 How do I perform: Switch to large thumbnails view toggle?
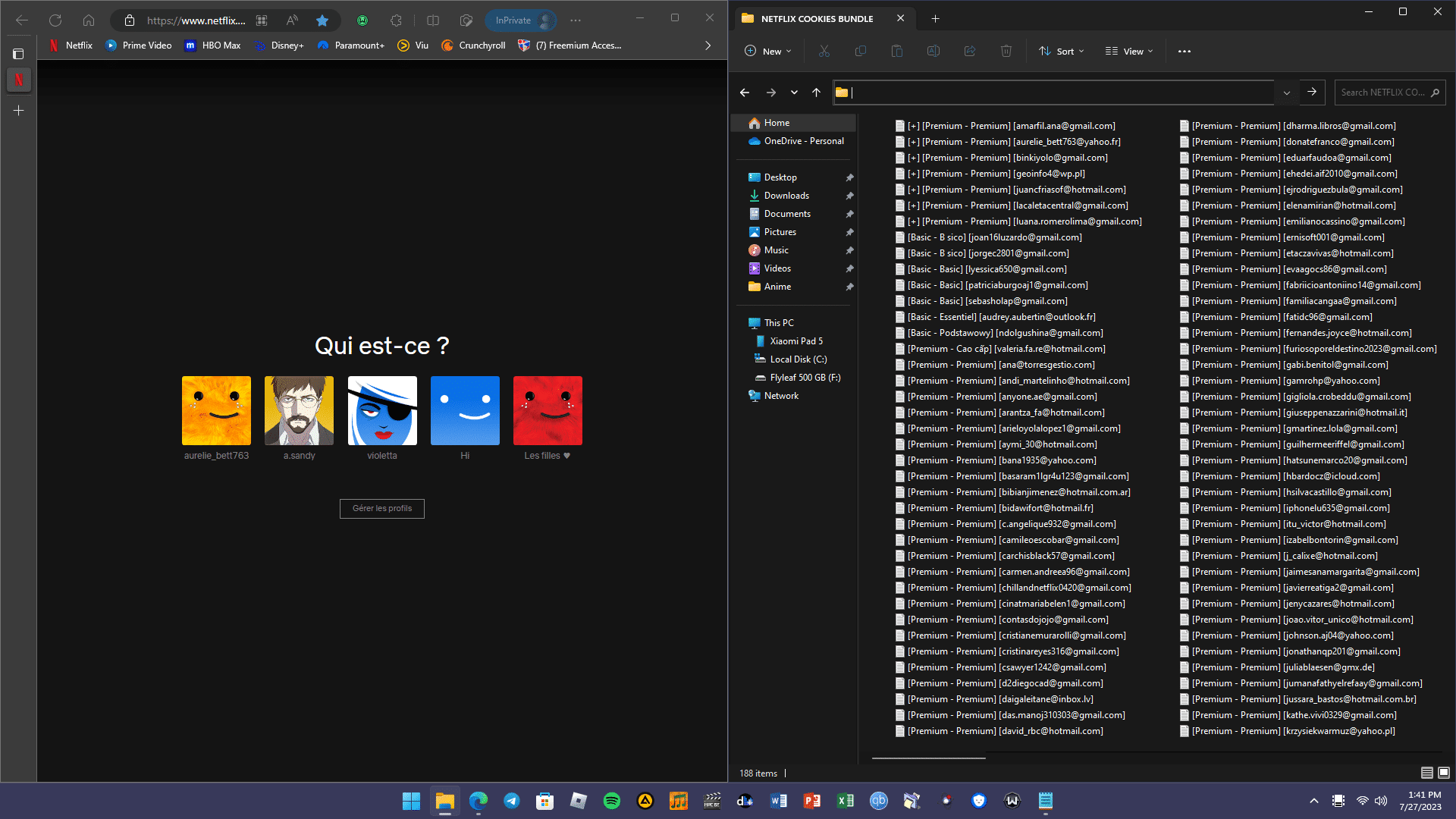pyautogui.click(x=1444, y=773)
